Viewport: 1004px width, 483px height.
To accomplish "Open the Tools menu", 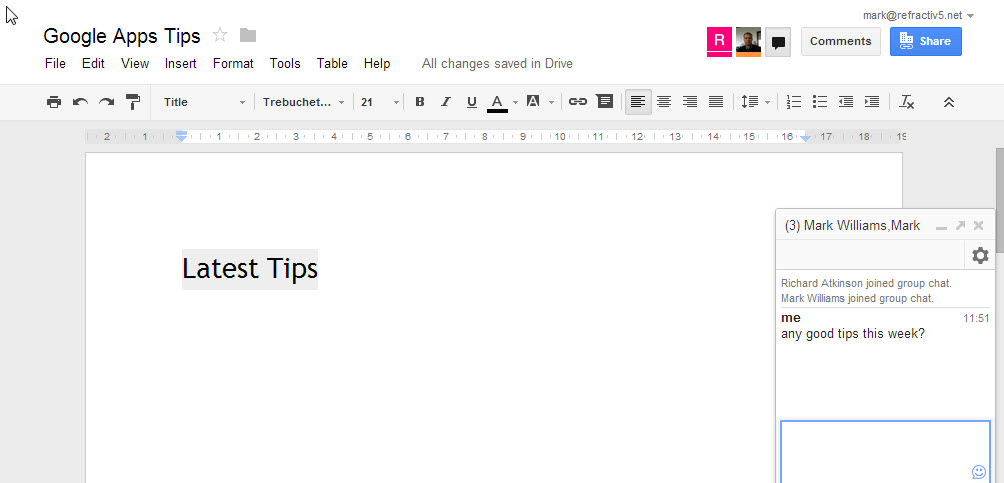I will (x=285, y=63).
